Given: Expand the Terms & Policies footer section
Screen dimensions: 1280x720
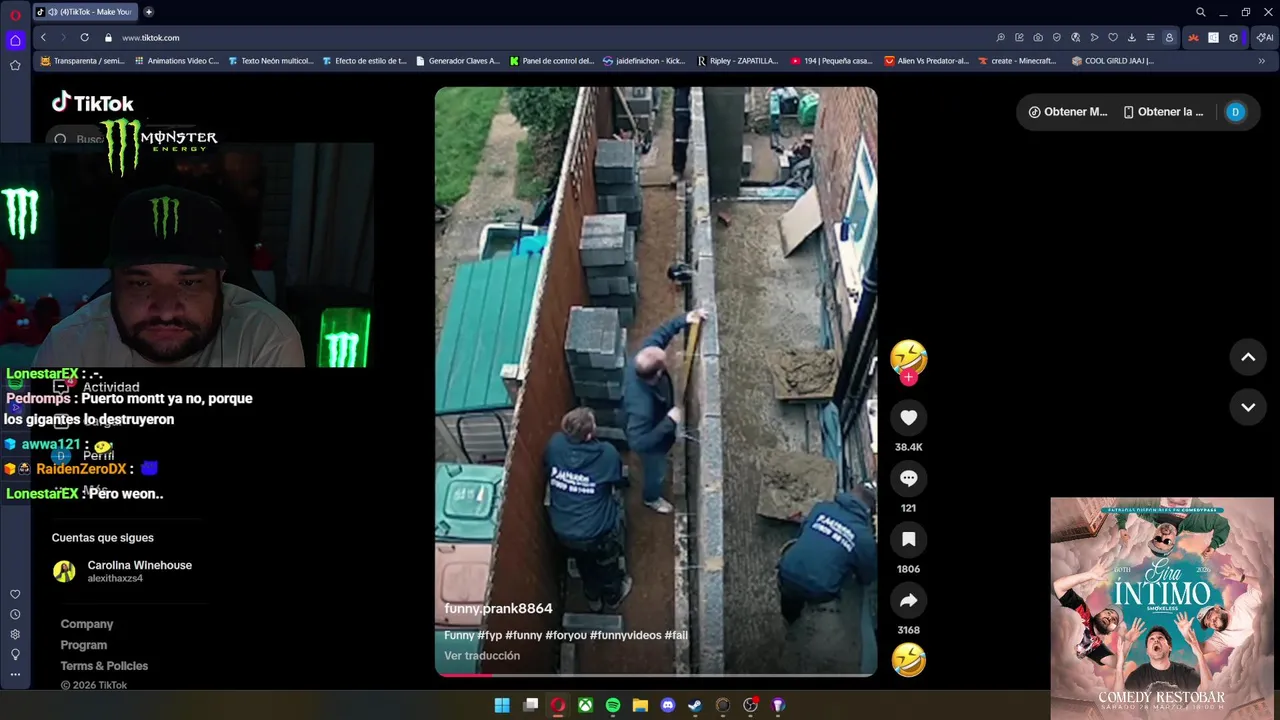Looking at the screenshot, I should (x=104, y=666).
